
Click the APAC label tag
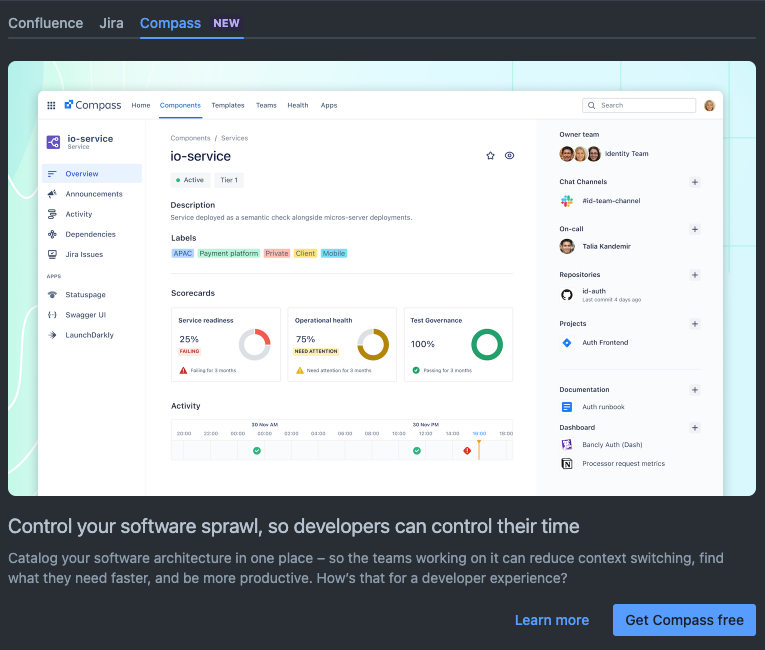point(182,253)
